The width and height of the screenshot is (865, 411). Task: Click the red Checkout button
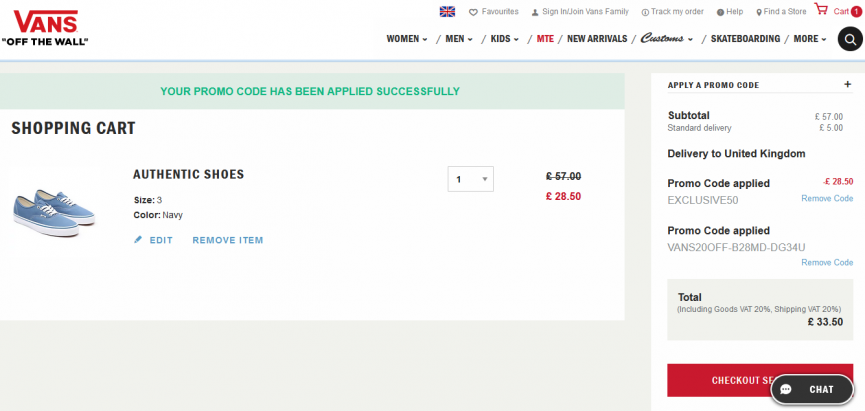tap(760, 380)
